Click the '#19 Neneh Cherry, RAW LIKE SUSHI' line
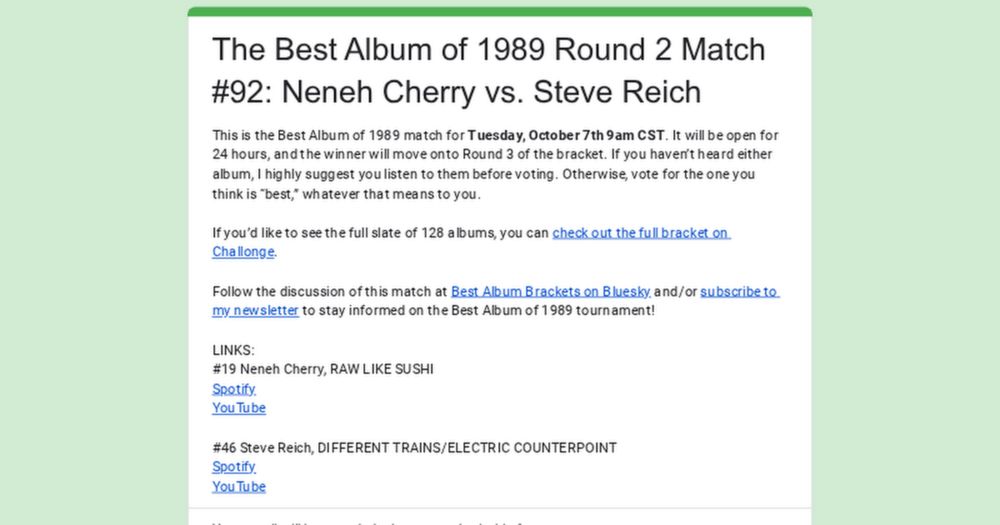 pyautogui.click(x=322, y=369)
